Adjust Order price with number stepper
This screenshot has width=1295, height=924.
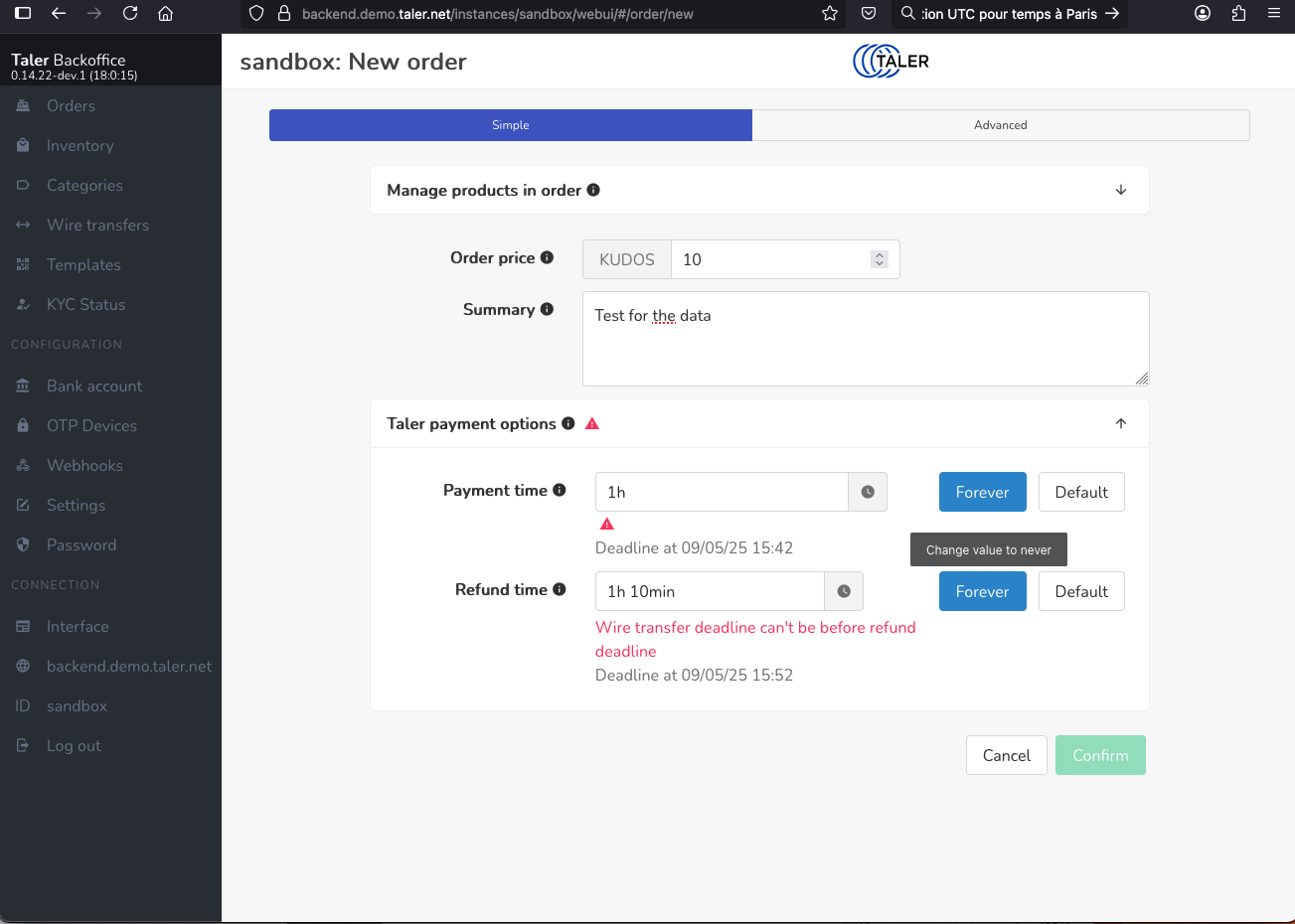click(879, 259)
